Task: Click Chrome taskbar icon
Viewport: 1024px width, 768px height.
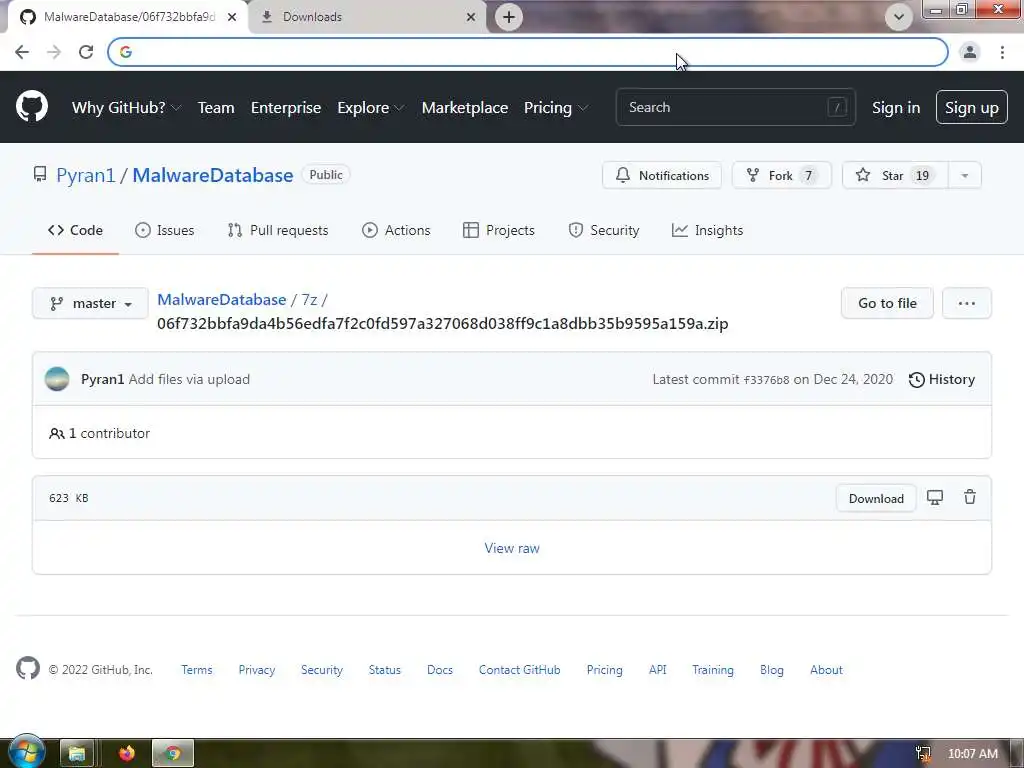Action: click(173, 754)
